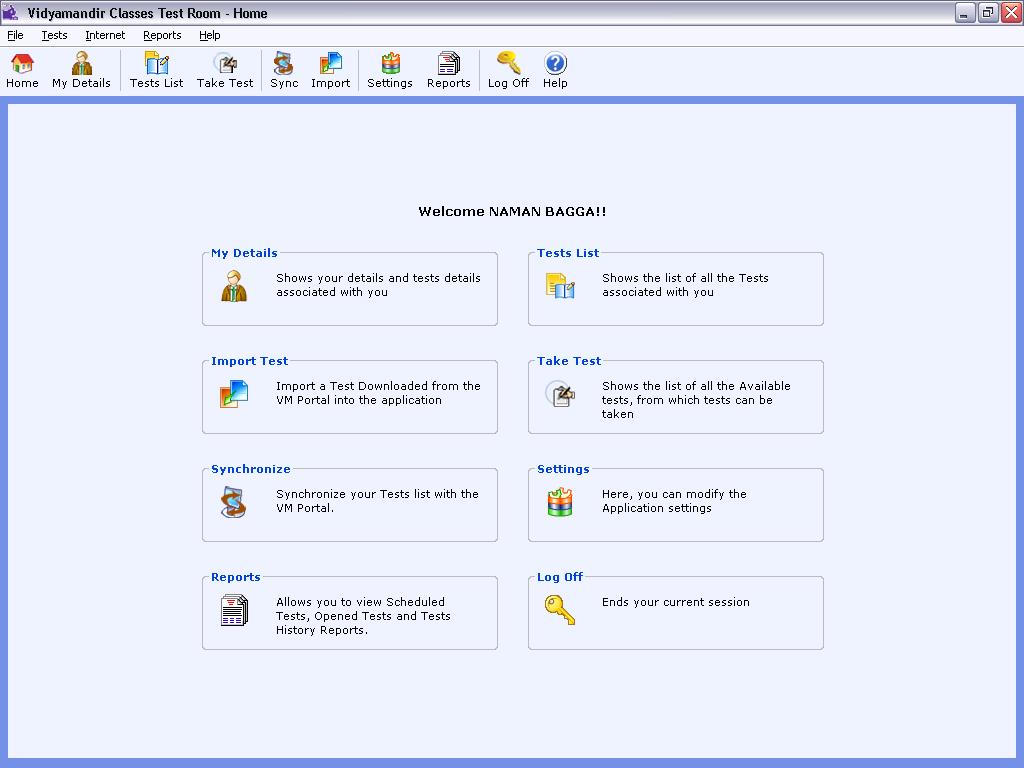Click the Import Test panel heading
This screenshot has width=1024, height=768.
249,360
